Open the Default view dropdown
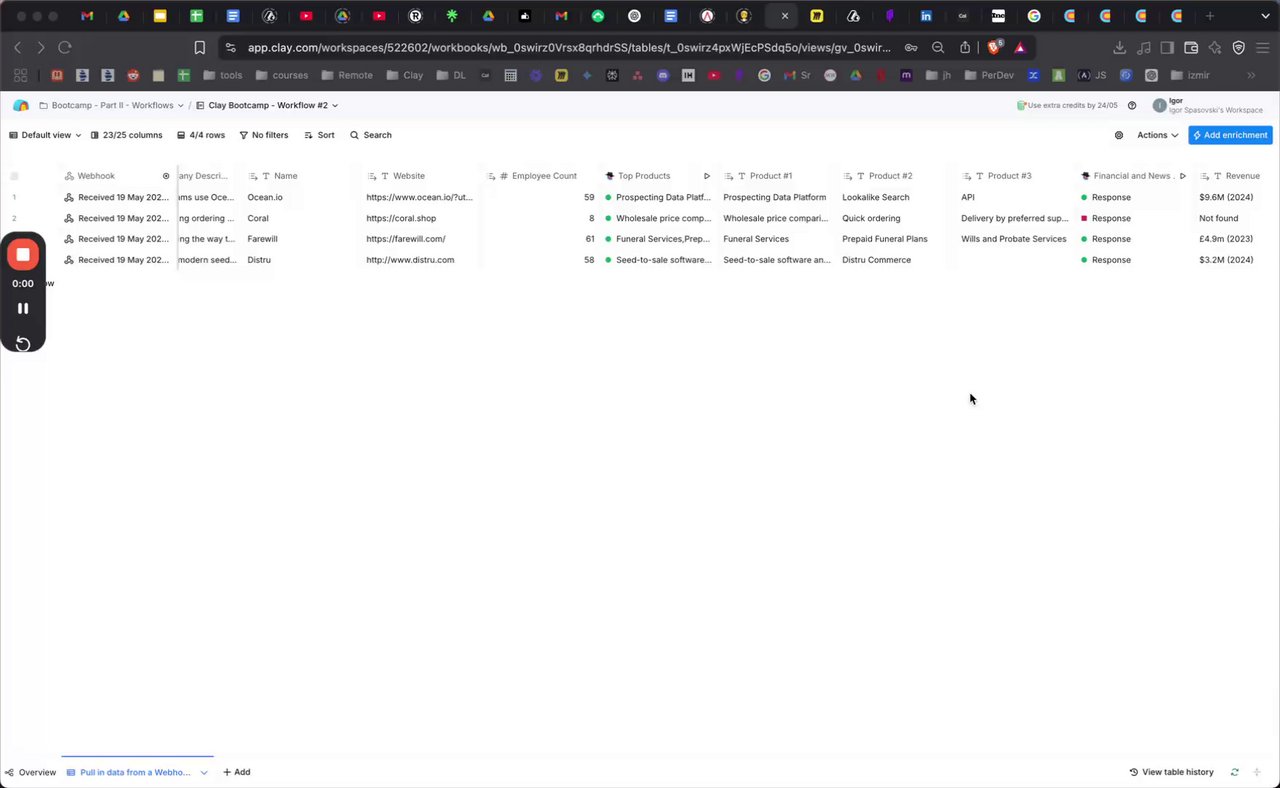Viewport: 1280px width, 788px height. 45,135
